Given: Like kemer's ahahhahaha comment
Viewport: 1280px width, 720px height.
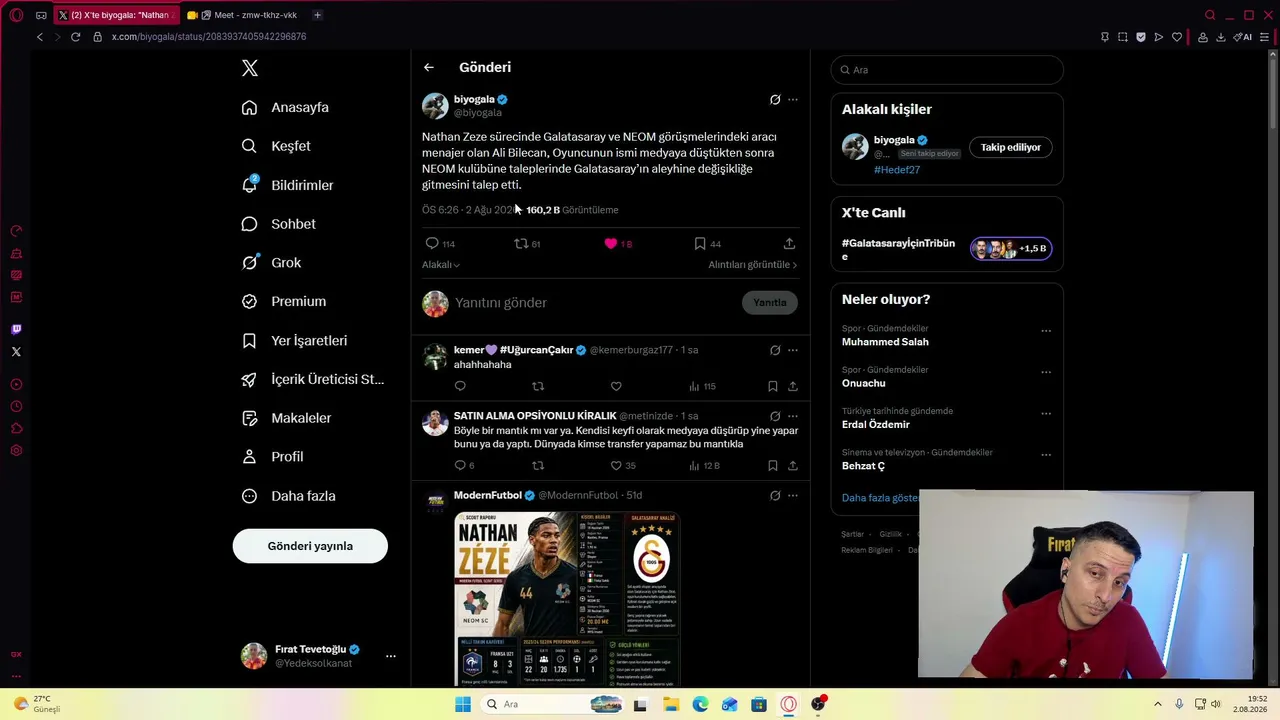Looking at the screenshot, I should coord(616,386).
